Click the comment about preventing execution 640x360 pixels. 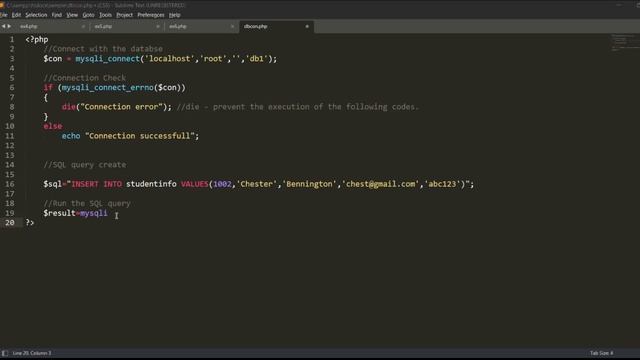pos(298,107)
